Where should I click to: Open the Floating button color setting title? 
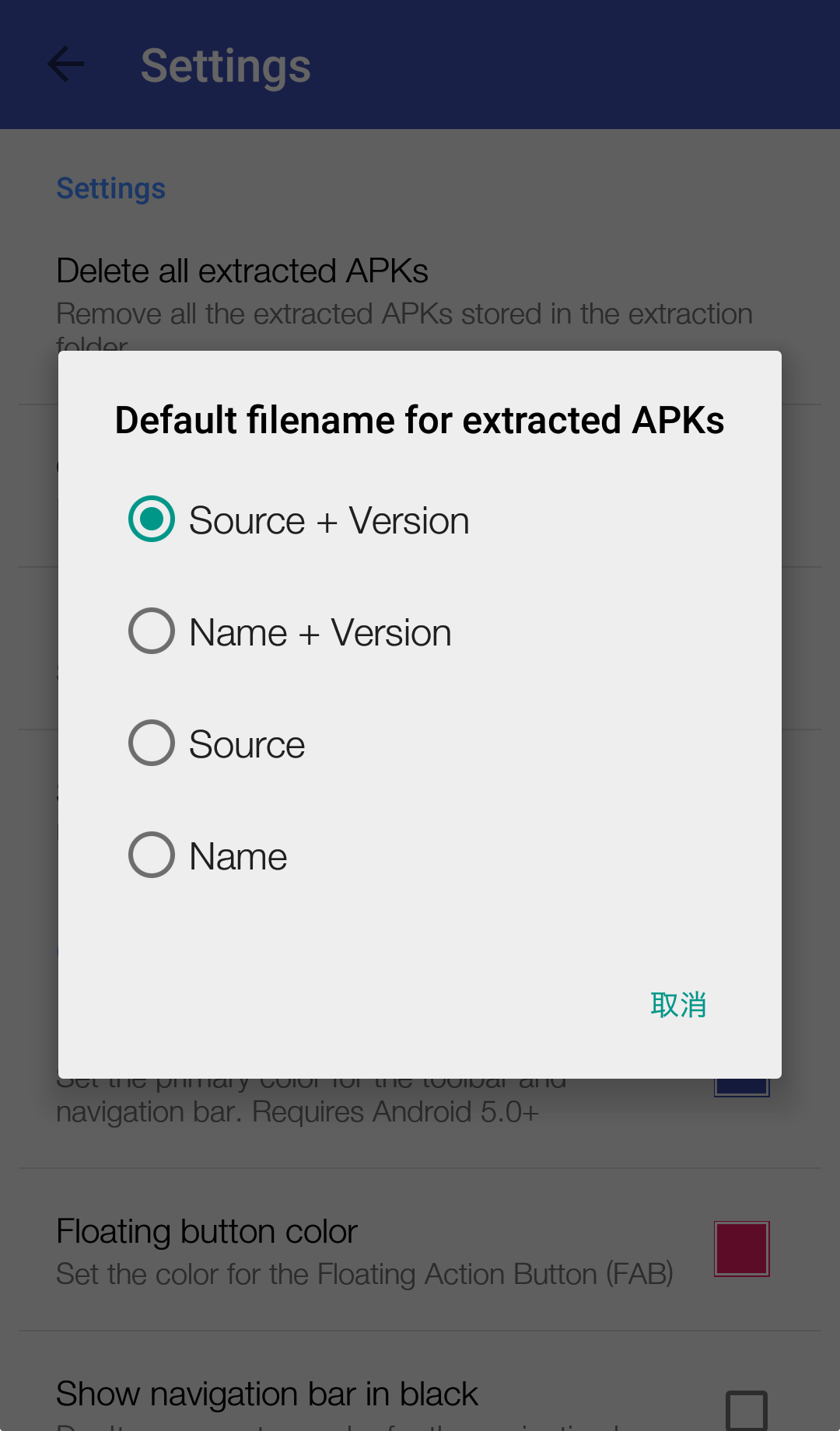click(207, 1232)
